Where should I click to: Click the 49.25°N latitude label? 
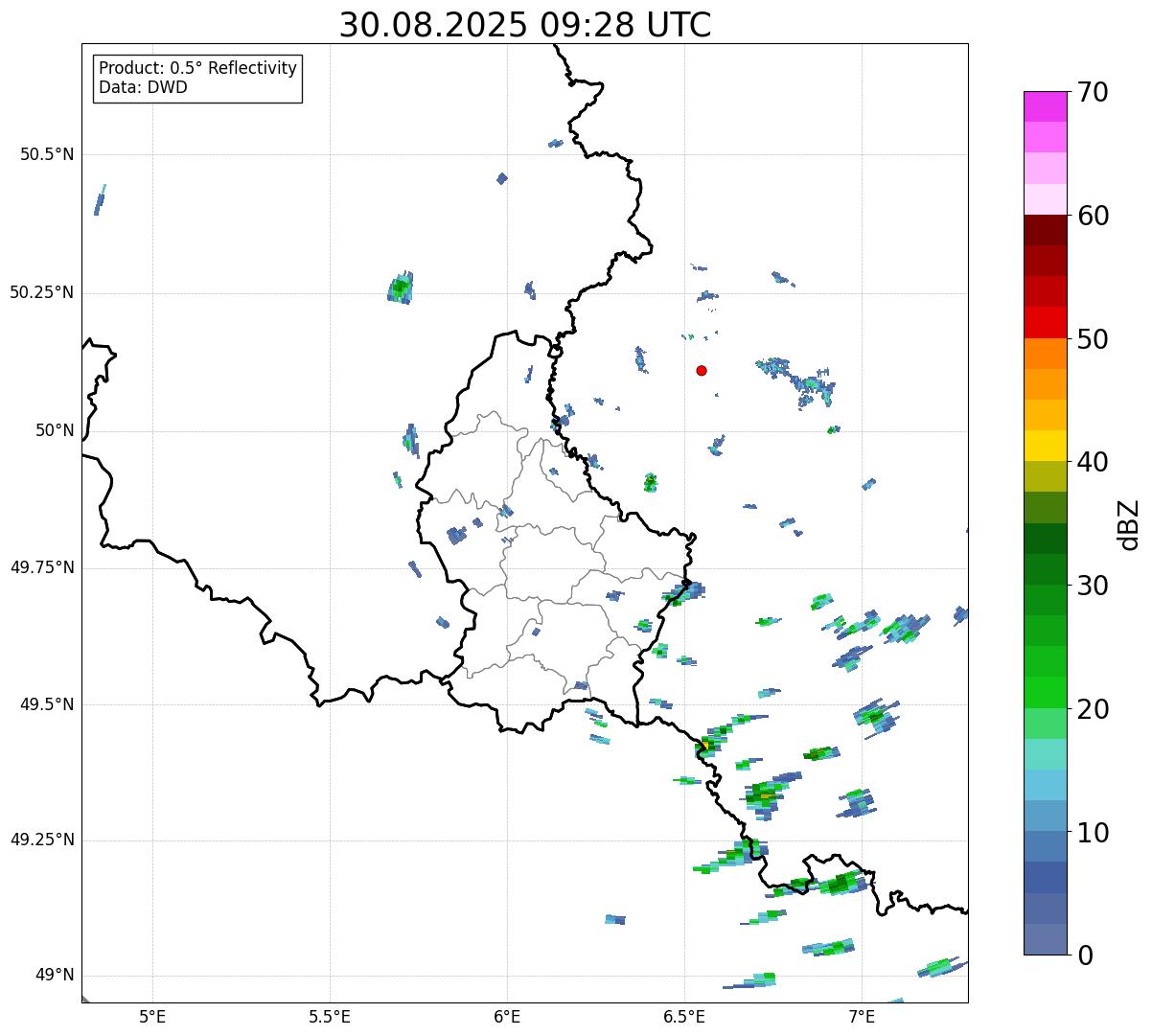(42, 840)
